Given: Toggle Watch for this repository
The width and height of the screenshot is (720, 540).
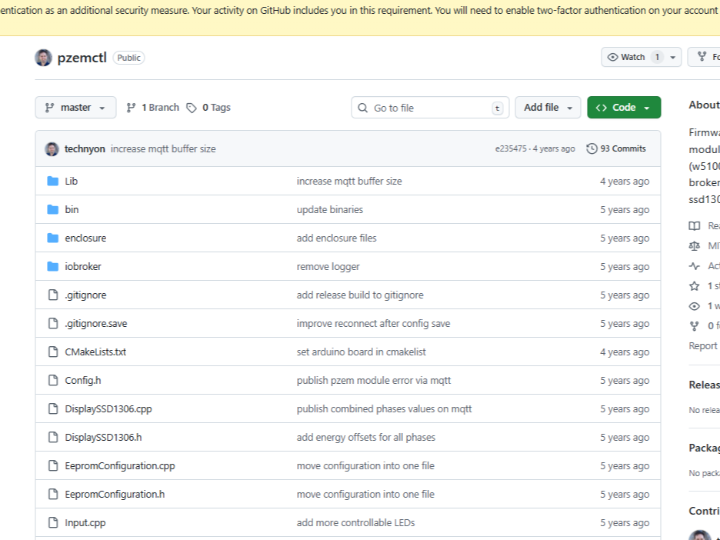Looking at the screenshot, I should click(628, 58).
